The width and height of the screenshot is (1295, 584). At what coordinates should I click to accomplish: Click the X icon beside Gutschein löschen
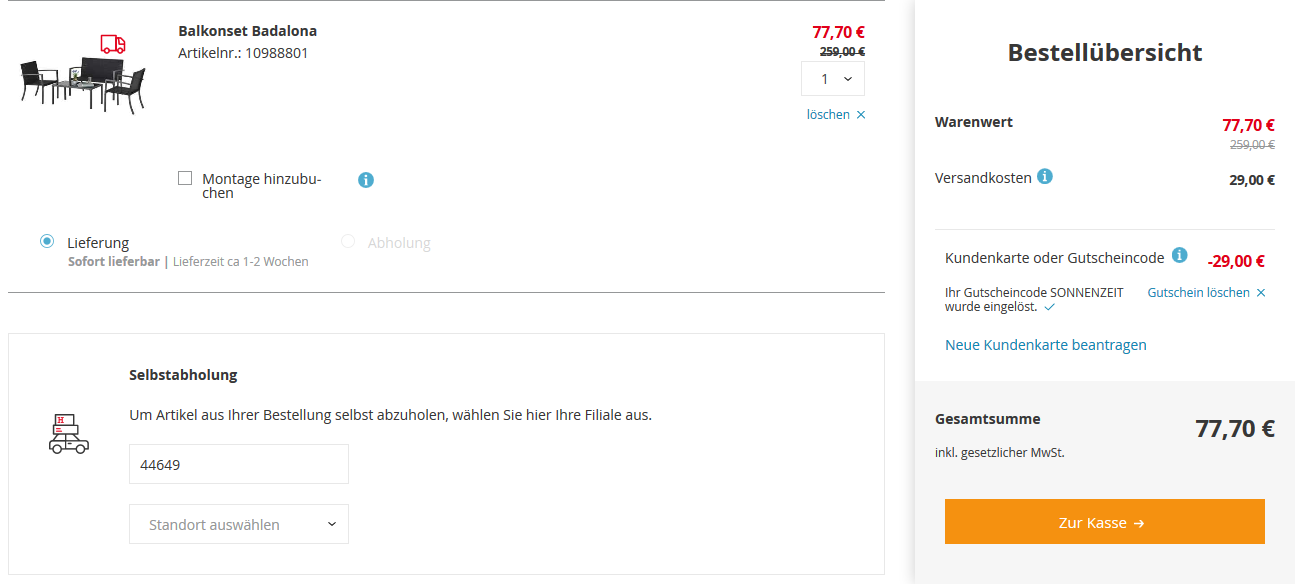pos(1261,293)
